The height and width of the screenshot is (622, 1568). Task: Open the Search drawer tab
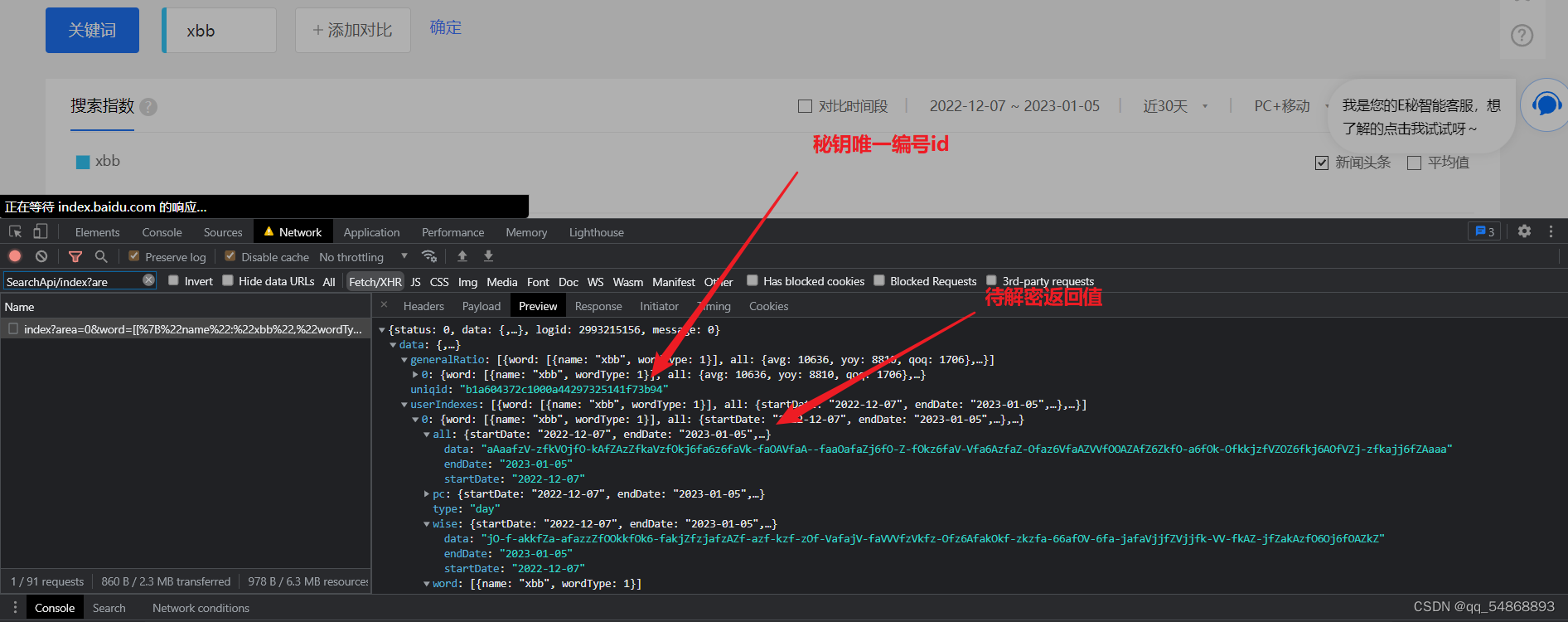109,608
